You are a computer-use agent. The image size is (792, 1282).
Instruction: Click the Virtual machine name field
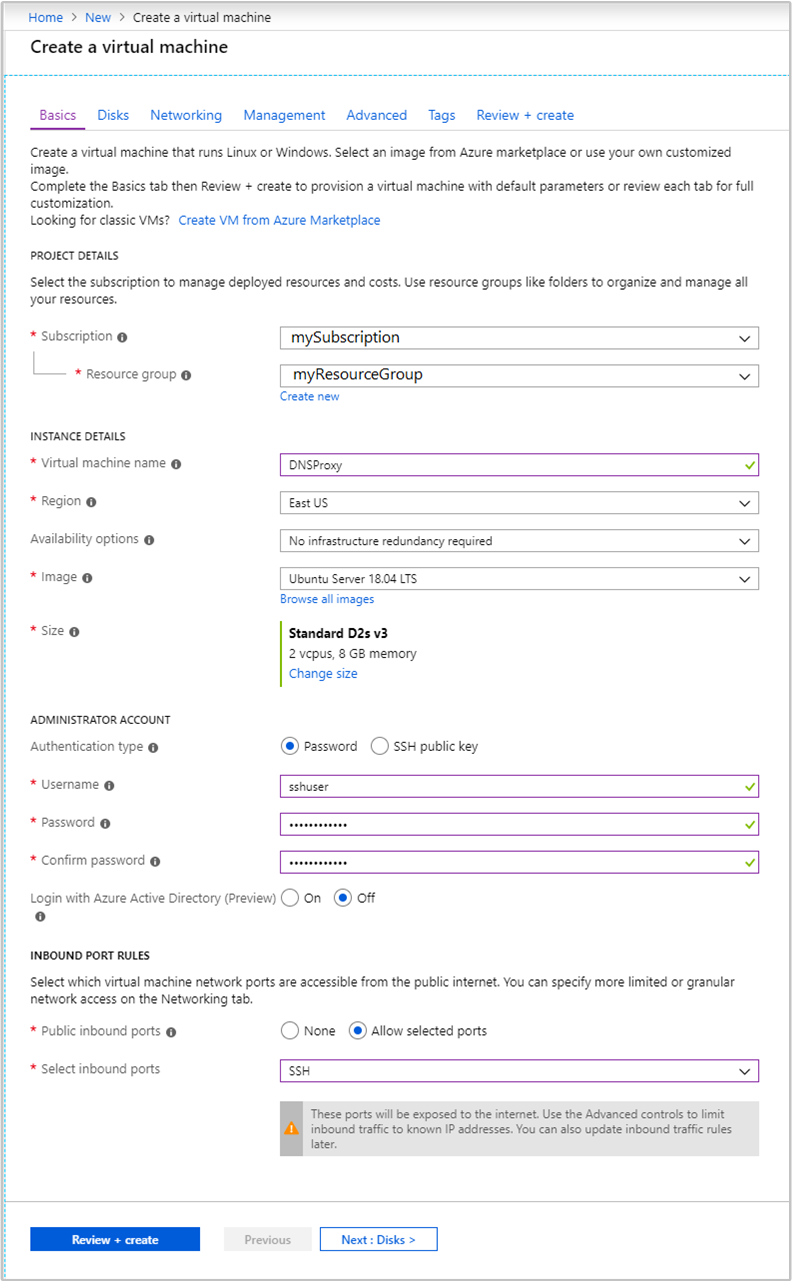519,464
